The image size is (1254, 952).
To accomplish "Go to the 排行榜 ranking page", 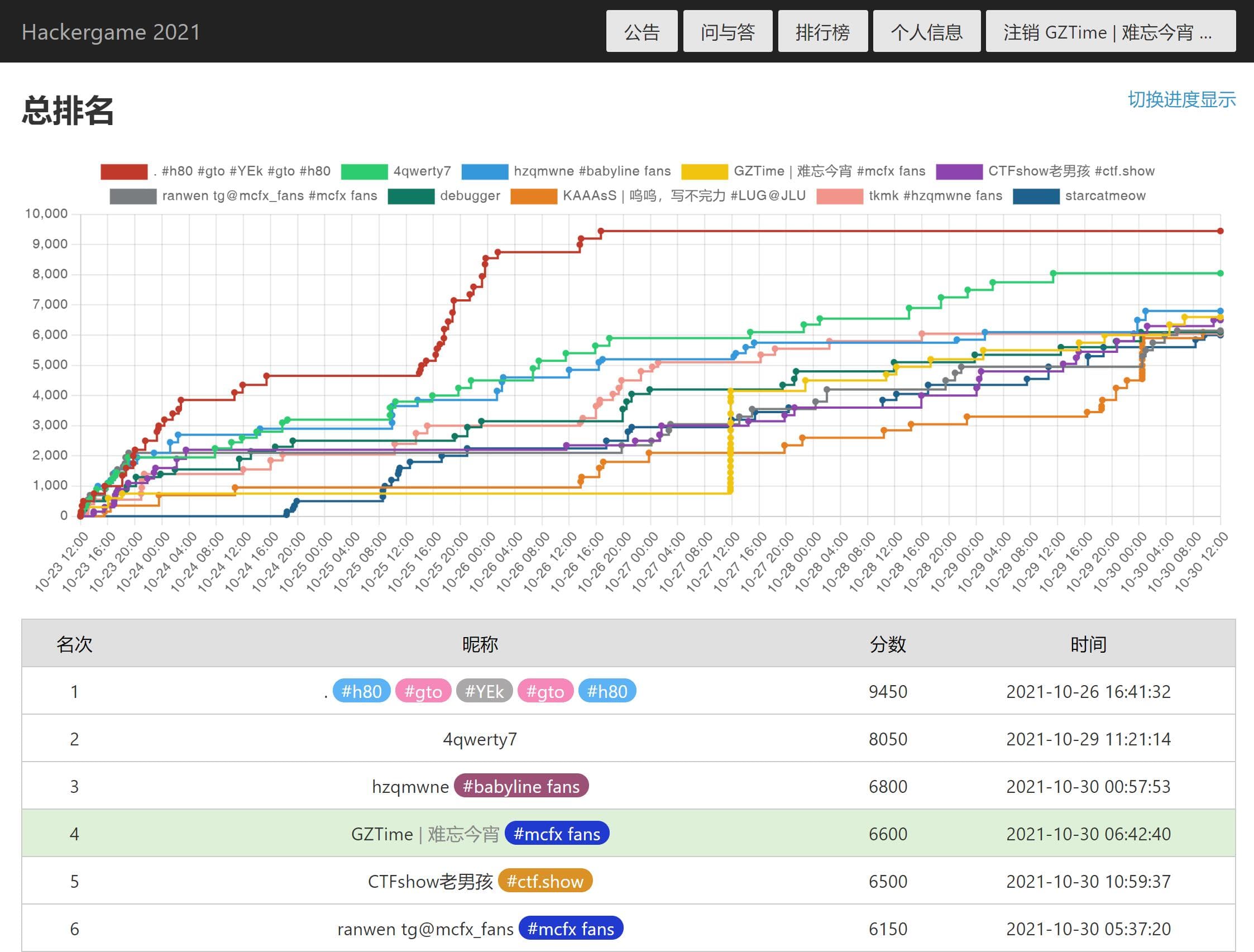I will coord(822,32).
